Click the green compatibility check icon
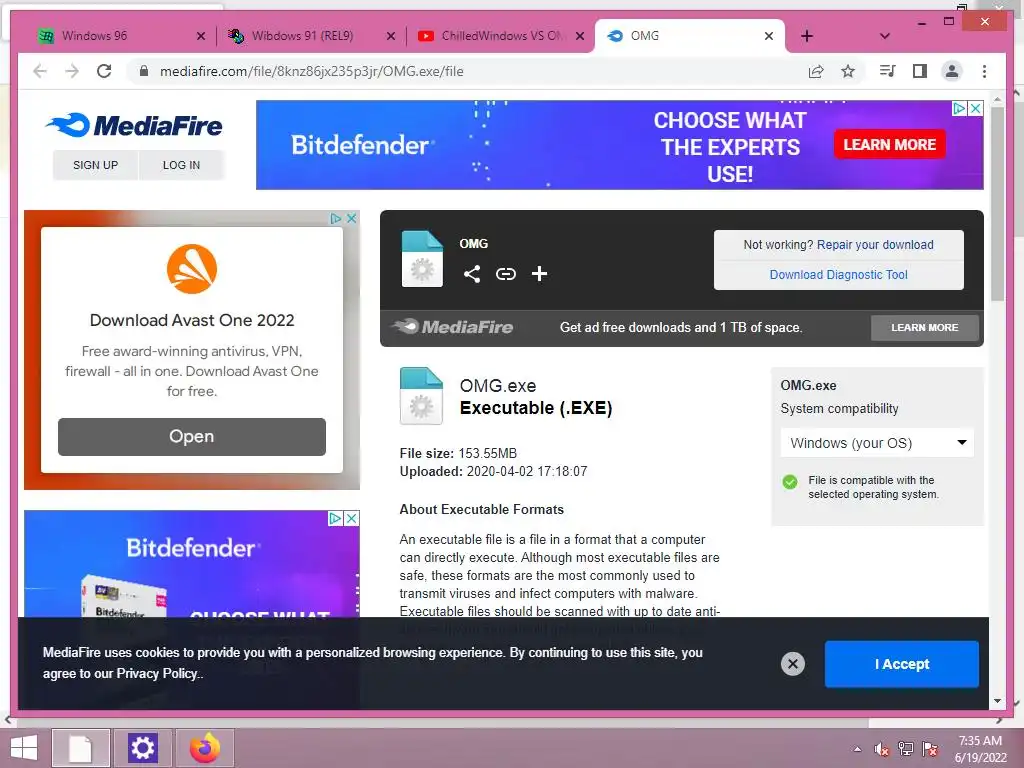This screenshot has height=768, width=1024. coord(790,482)
